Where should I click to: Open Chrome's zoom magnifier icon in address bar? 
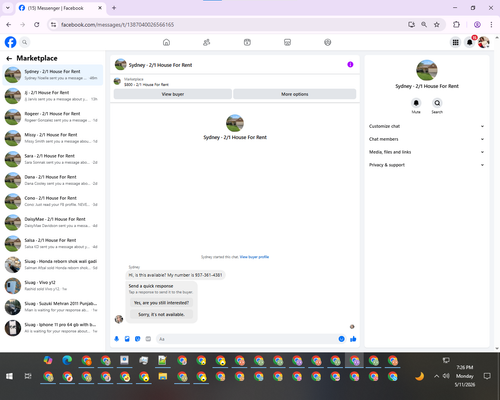coord(424,24)
